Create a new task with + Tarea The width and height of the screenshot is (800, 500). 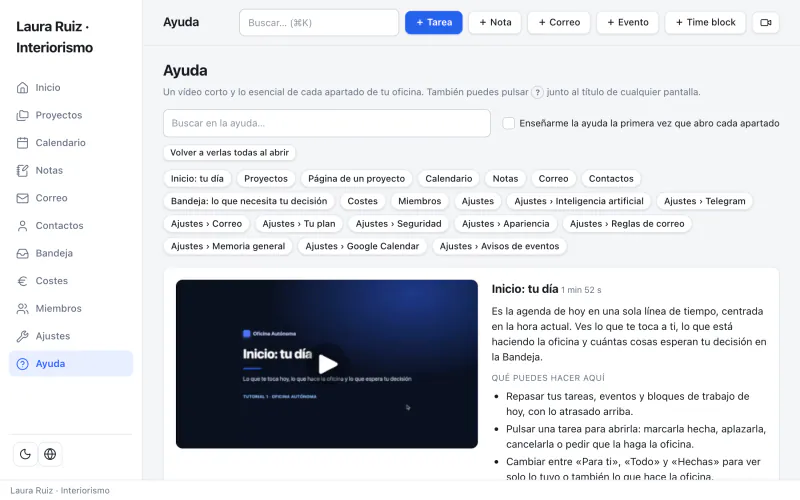[434, 22]
